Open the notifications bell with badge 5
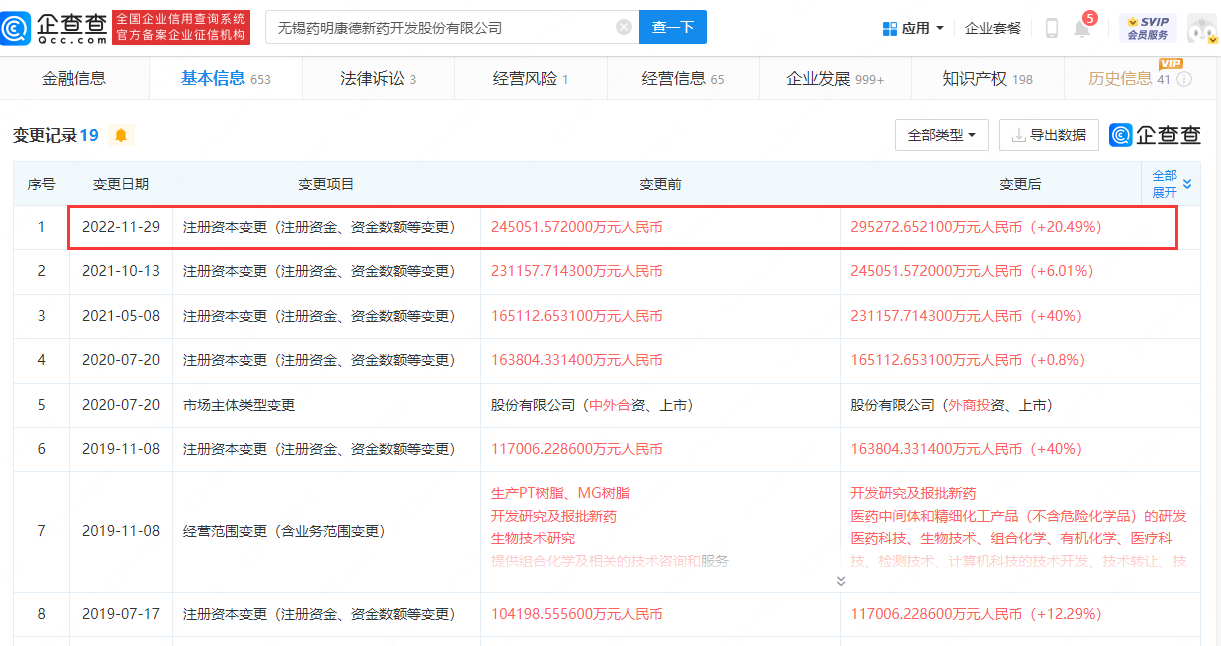The height and width of the screenshot is (646, 1221). [x=1082, y=28]
